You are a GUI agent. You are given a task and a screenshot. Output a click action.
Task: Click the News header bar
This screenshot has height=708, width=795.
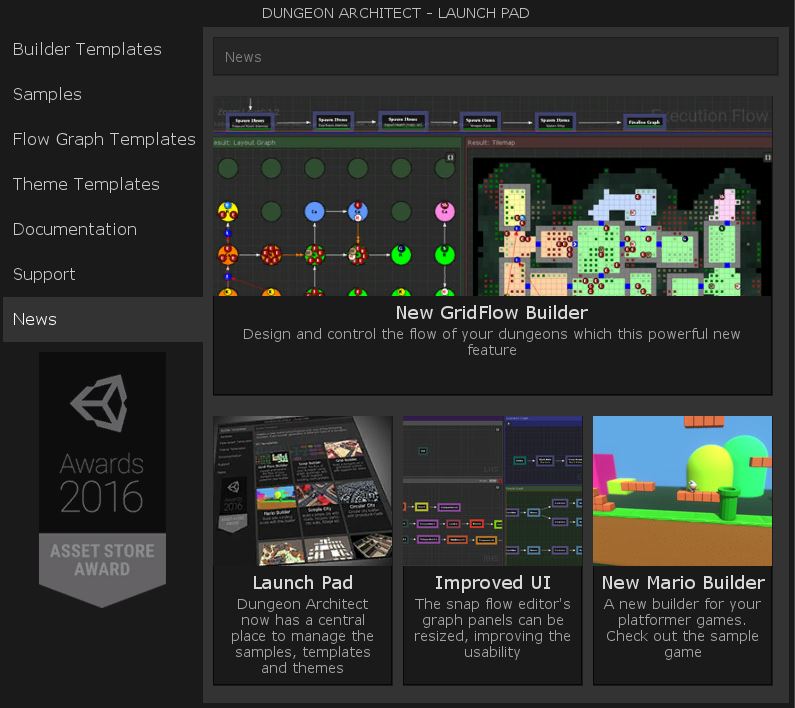pos(495,56)
